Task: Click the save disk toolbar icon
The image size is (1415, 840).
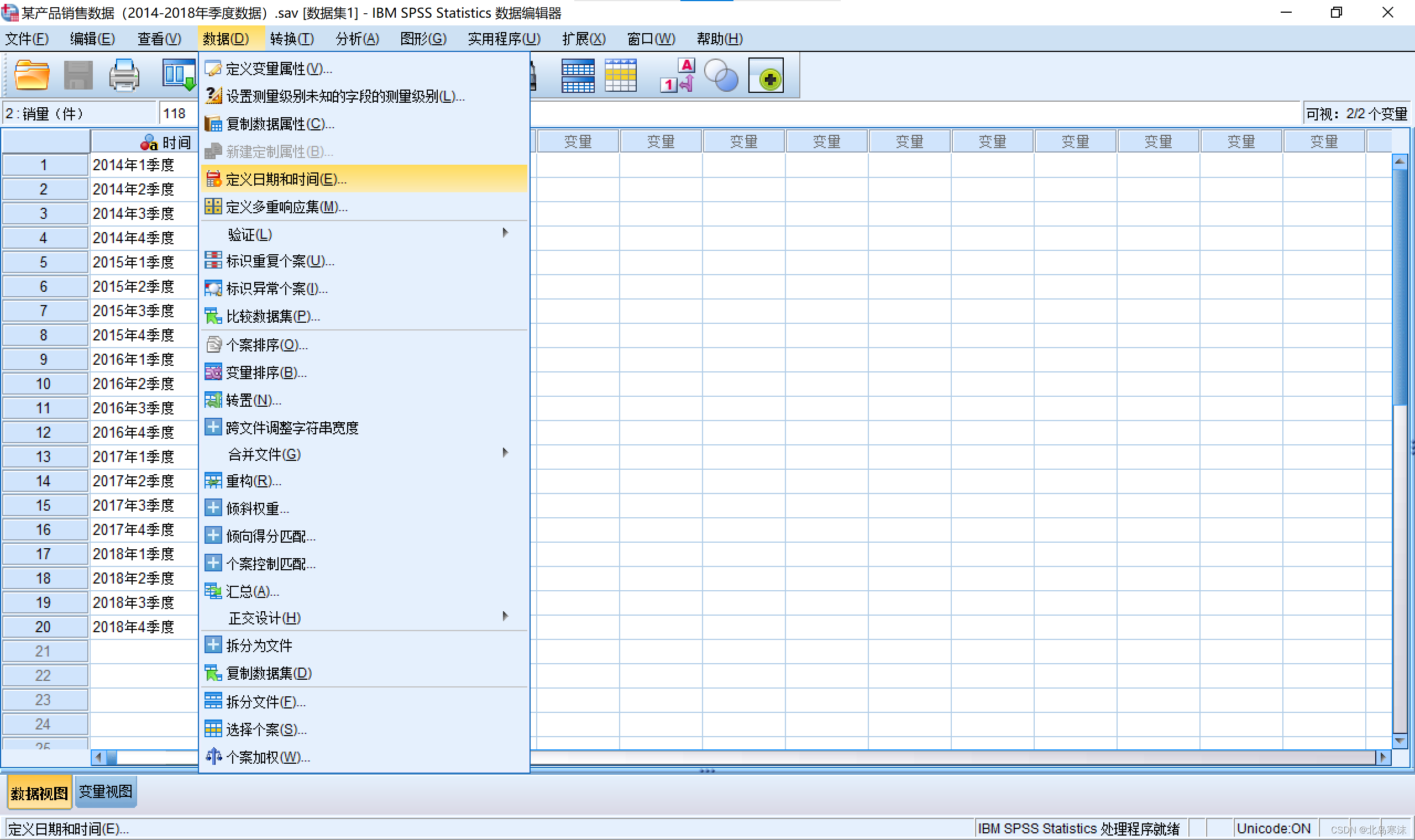Action: (78, 75)
